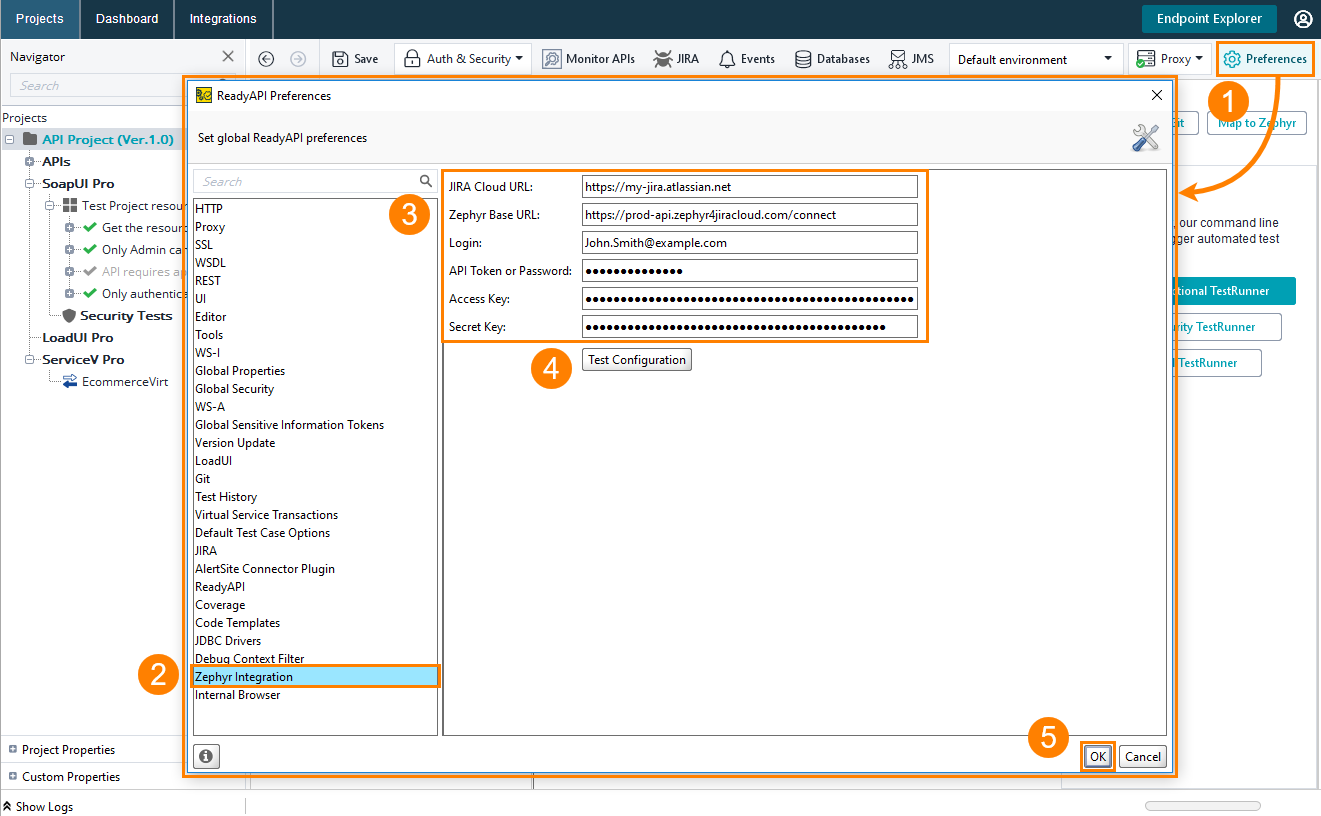Expand the APIs tree node
The height and width of the screenshot is (816, 1321).
[30, 161]
